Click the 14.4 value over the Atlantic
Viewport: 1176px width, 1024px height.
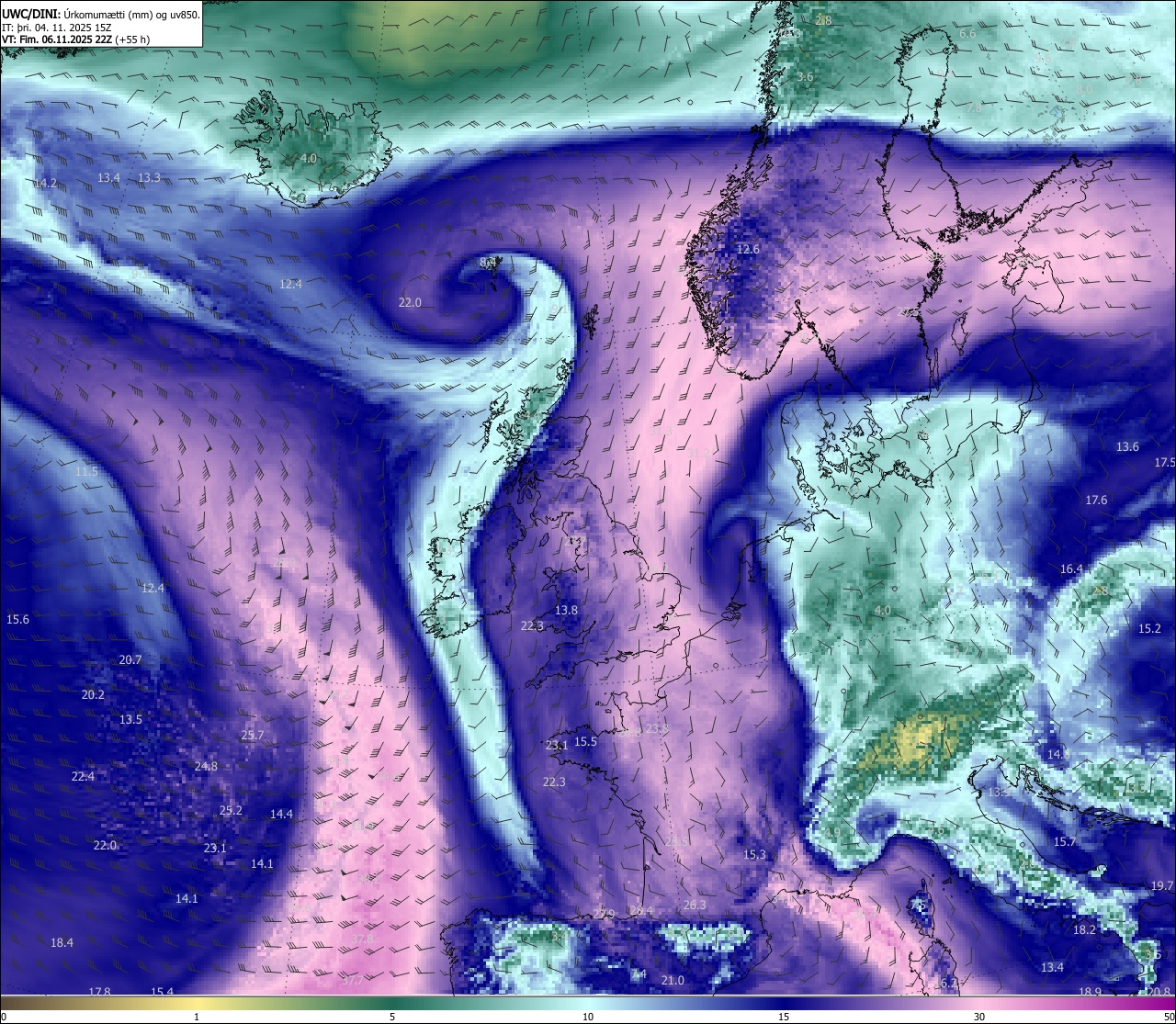281,815
